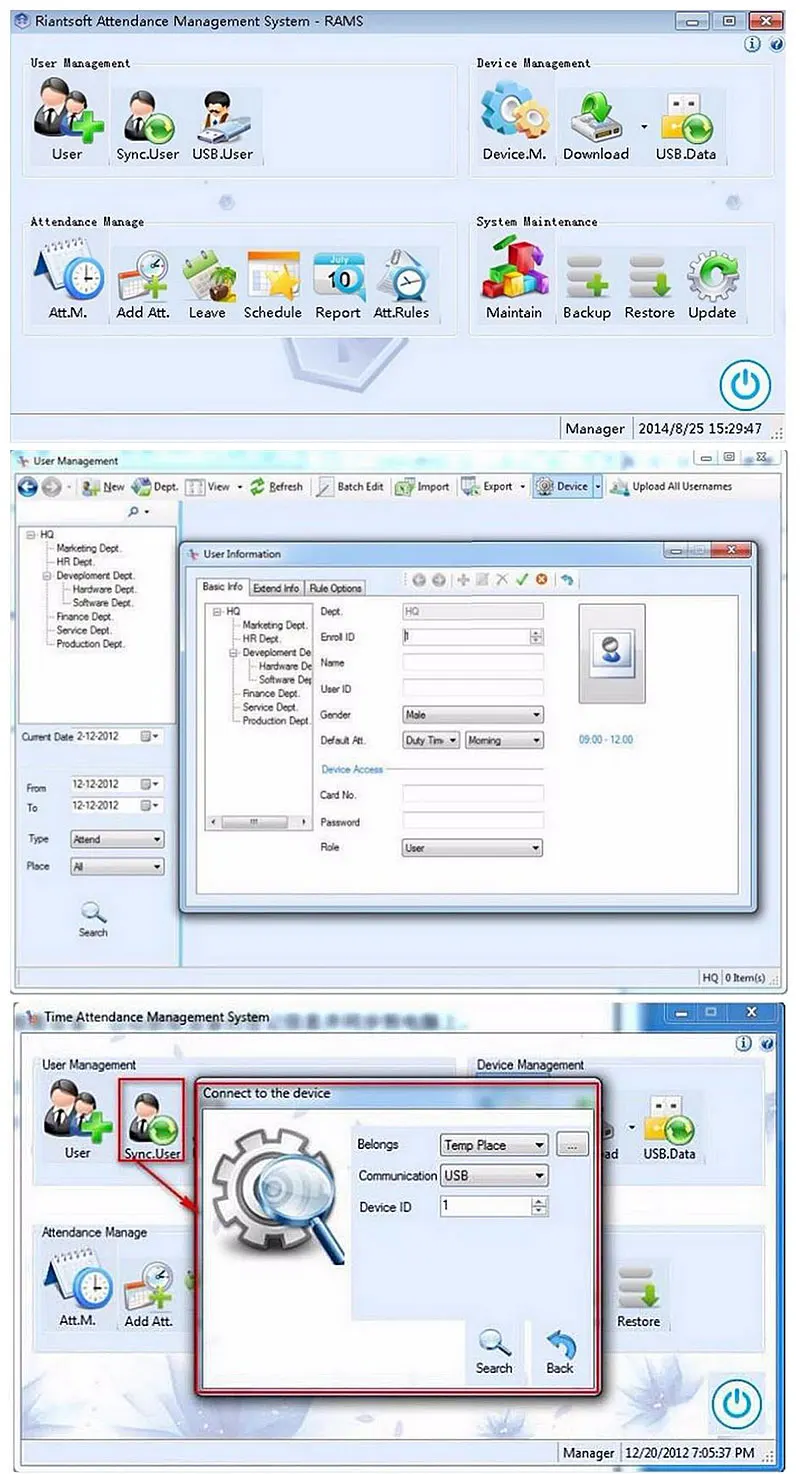Click New in User Management toolbar
800x1474 pixels.
[103, 487]
